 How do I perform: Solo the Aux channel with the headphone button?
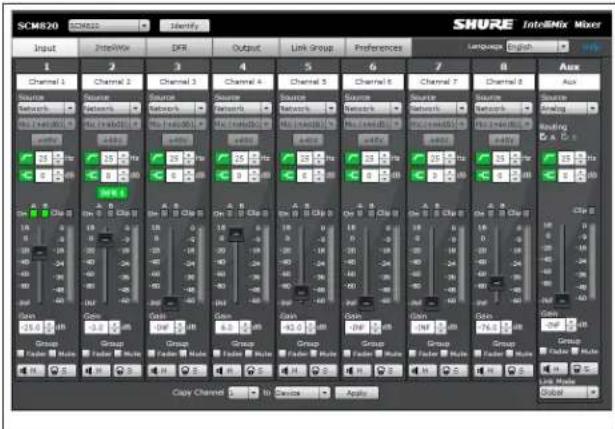pos(584,368)
